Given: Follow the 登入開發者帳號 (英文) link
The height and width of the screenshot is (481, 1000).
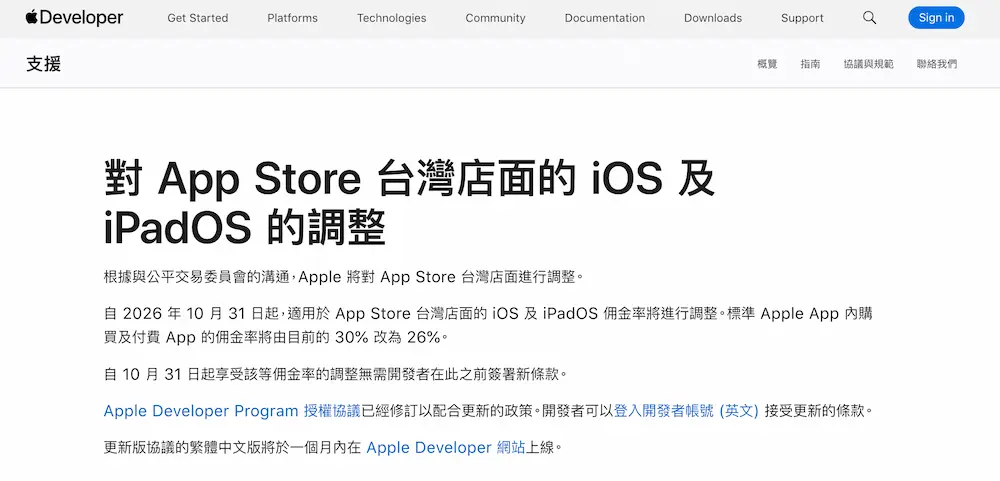Looking at the screenshot, I should [x=686, y=411].
